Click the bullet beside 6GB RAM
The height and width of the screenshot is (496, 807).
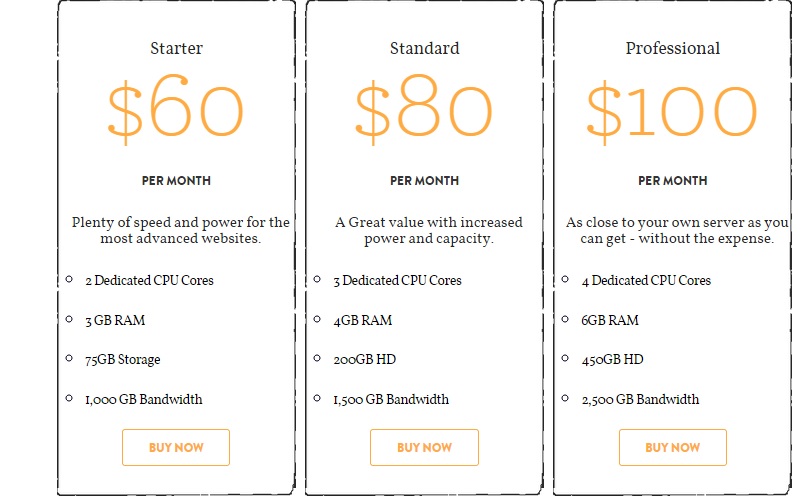565,319
